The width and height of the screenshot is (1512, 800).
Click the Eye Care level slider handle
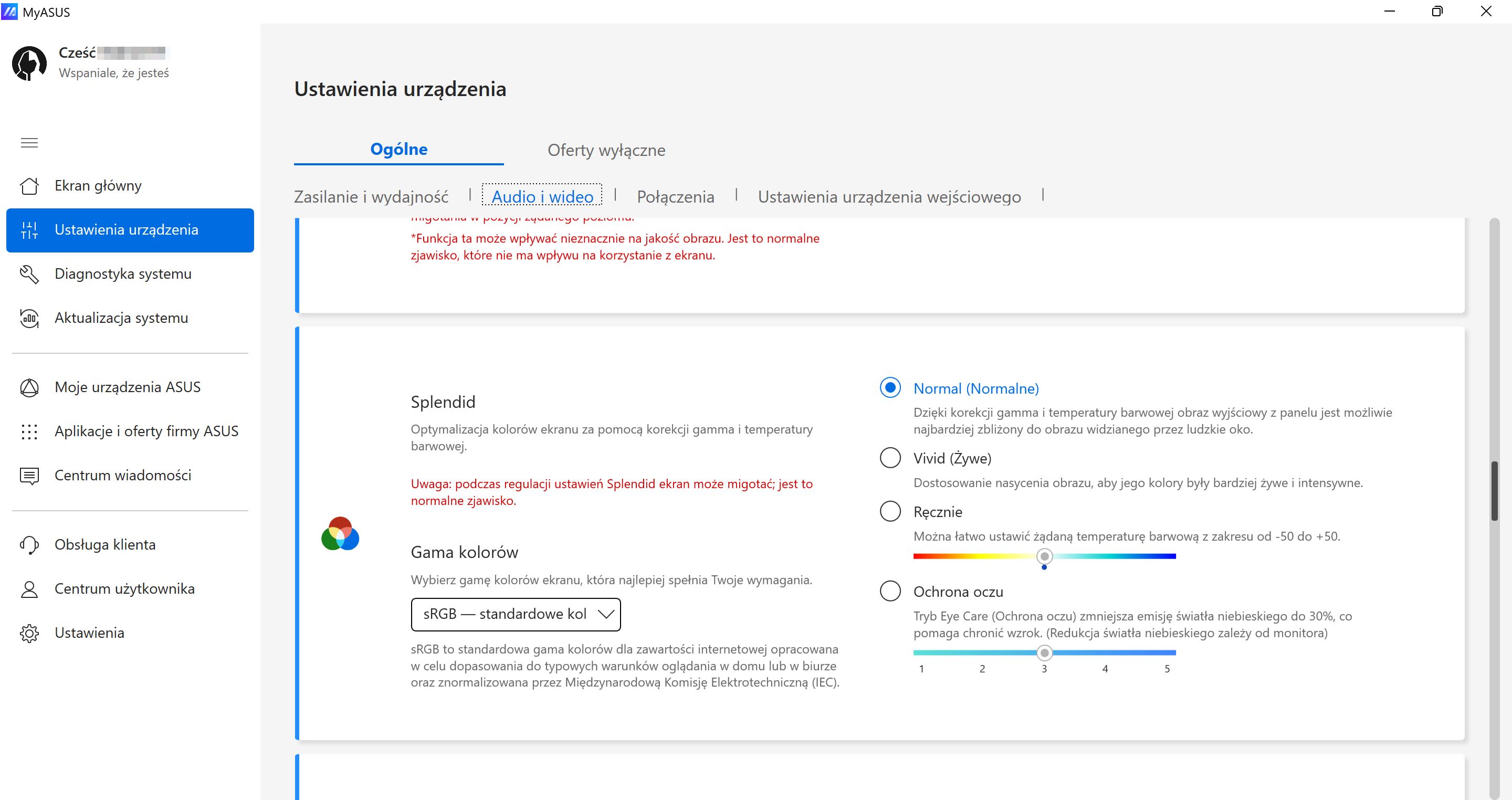1044,652
